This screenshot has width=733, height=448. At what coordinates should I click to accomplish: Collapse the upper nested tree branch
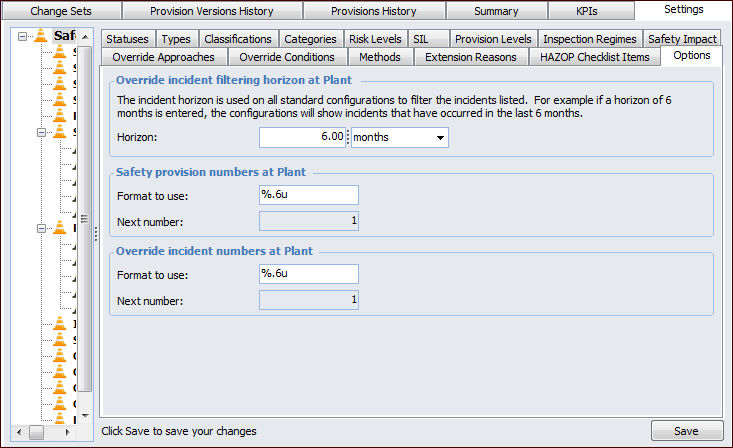coord(41,132)
